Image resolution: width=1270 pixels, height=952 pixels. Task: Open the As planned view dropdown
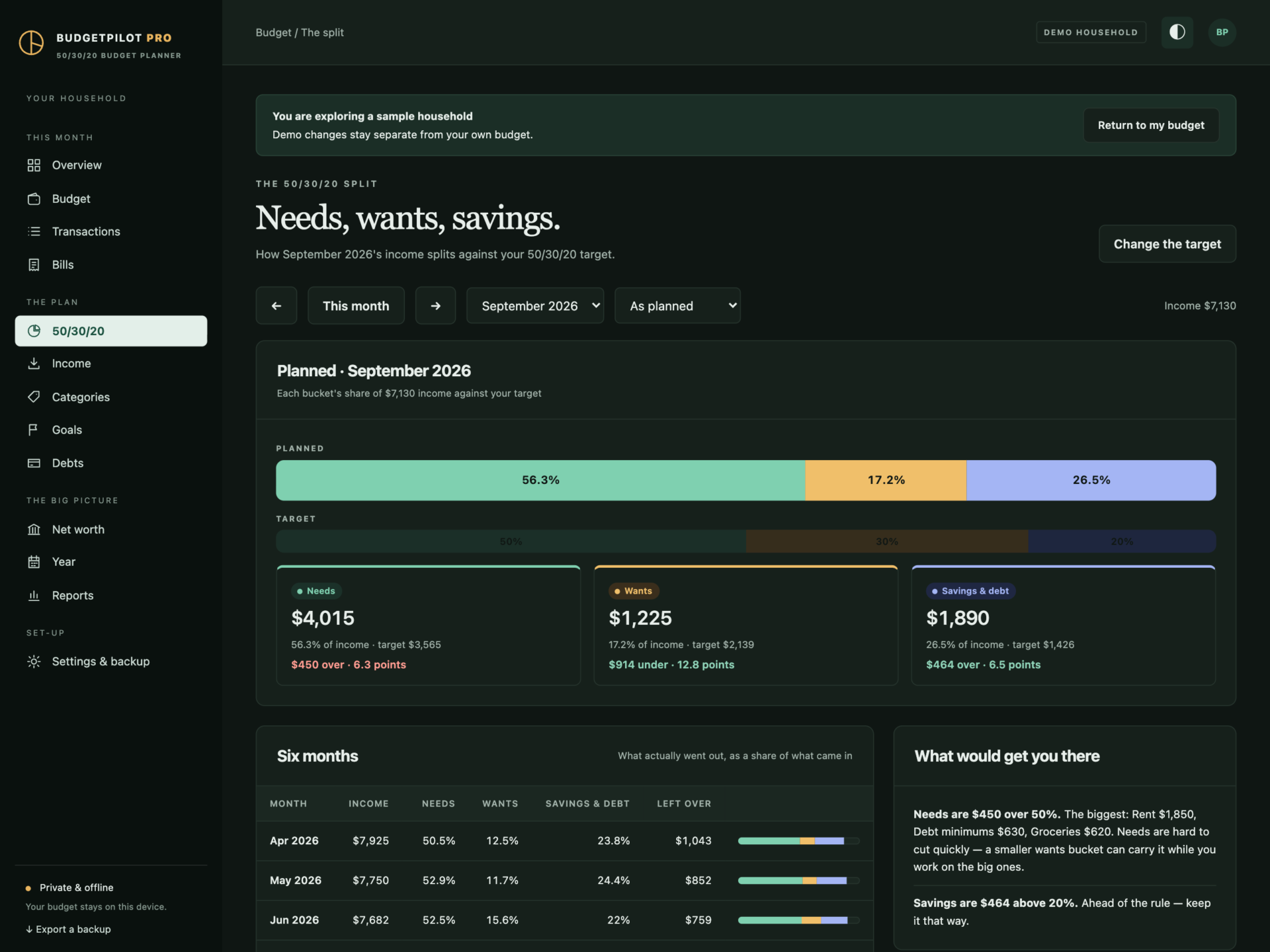677,305
